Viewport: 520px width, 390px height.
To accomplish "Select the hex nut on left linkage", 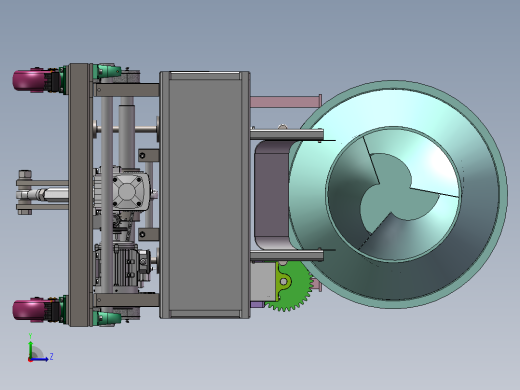I will [x=25, y=175].
